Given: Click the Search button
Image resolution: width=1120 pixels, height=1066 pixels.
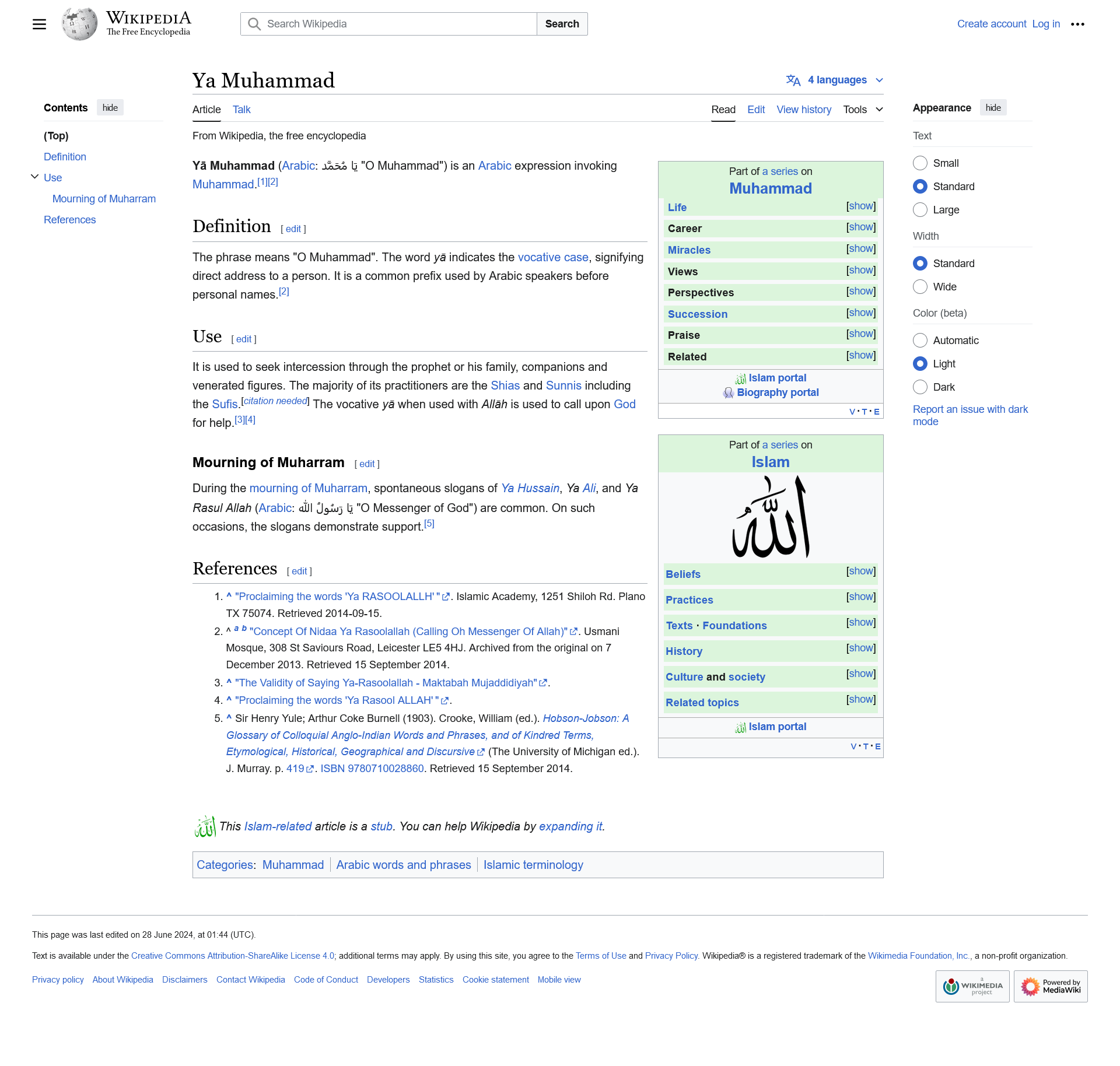Looking at the screenshot, I should click(562, 24).
